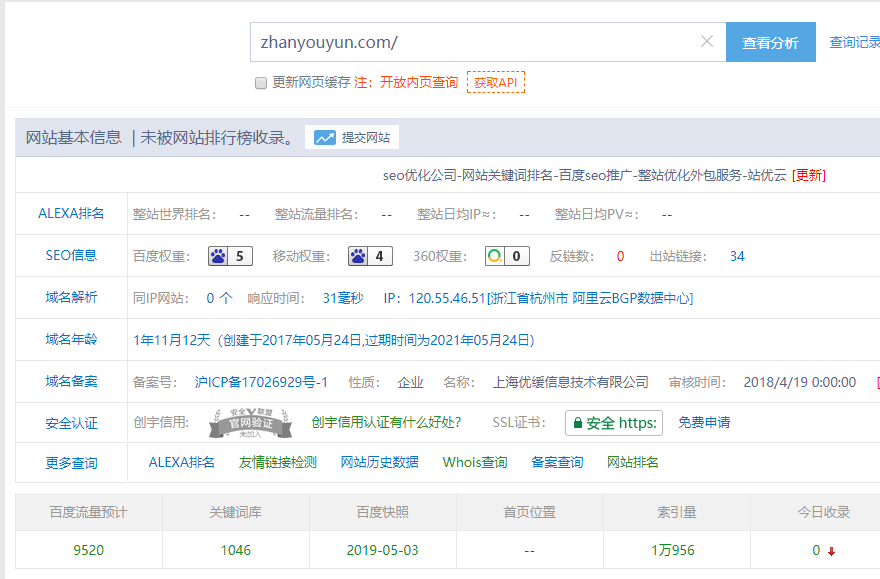Screen dimensions: 880x579
Task: Click the 获取API dashed button
Action: click(496, 82)
